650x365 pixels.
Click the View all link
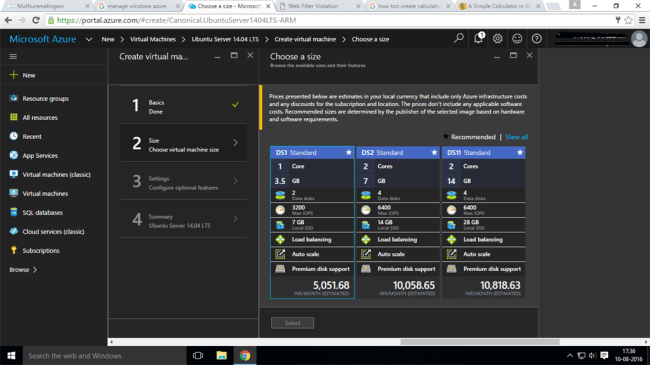517,137
